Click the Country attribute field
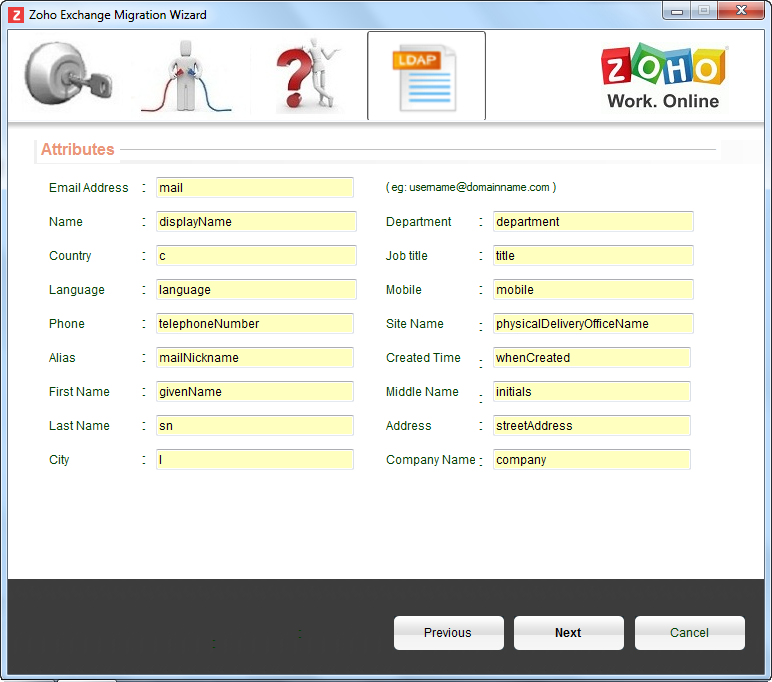Screen dimensions: 772x682 (255, 256)
